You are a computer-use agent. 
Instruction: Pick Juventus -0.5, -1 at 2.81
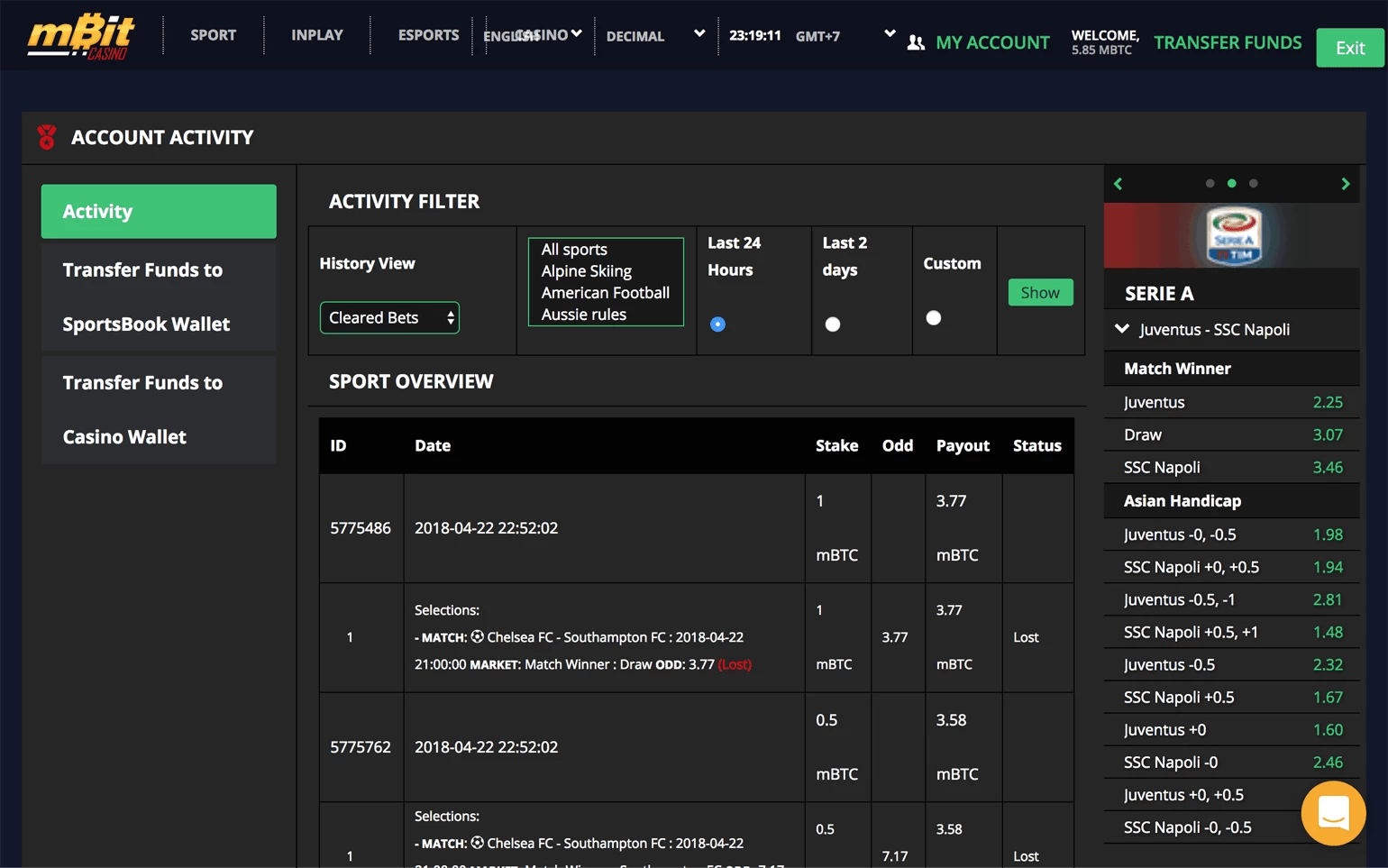coord(1231,599)
